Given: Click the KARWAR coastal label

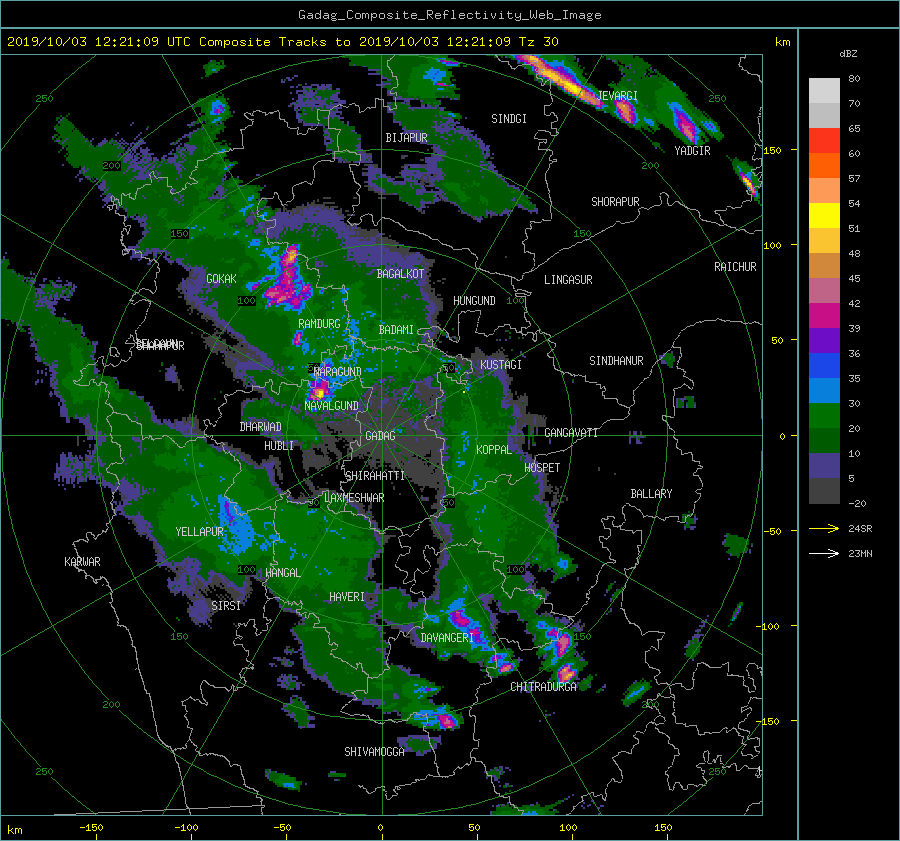Looking at the screenshot, I should pyautogui.click(x=82, y=562).
